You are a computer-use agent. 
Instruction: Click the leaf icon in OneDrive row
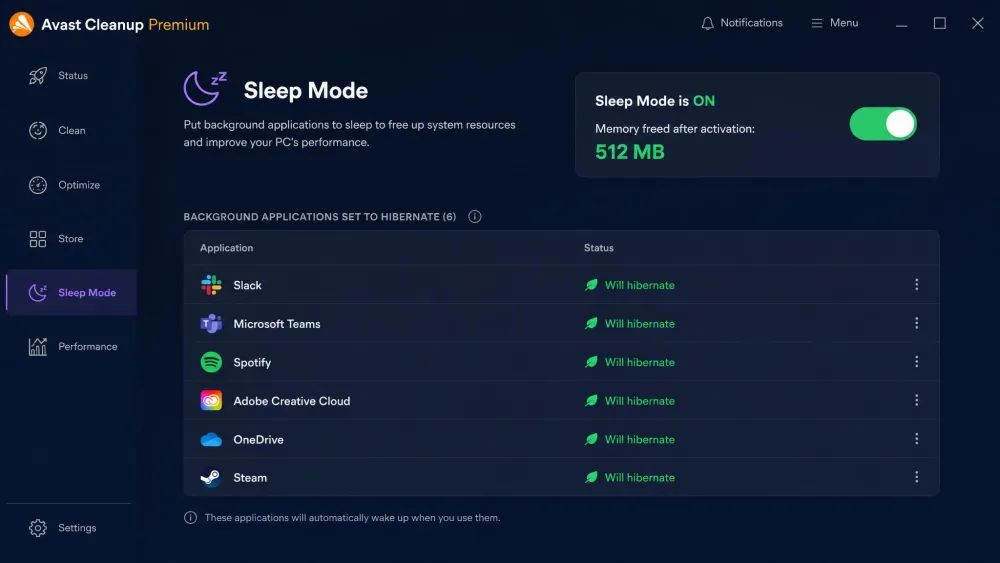click(591, 439)
